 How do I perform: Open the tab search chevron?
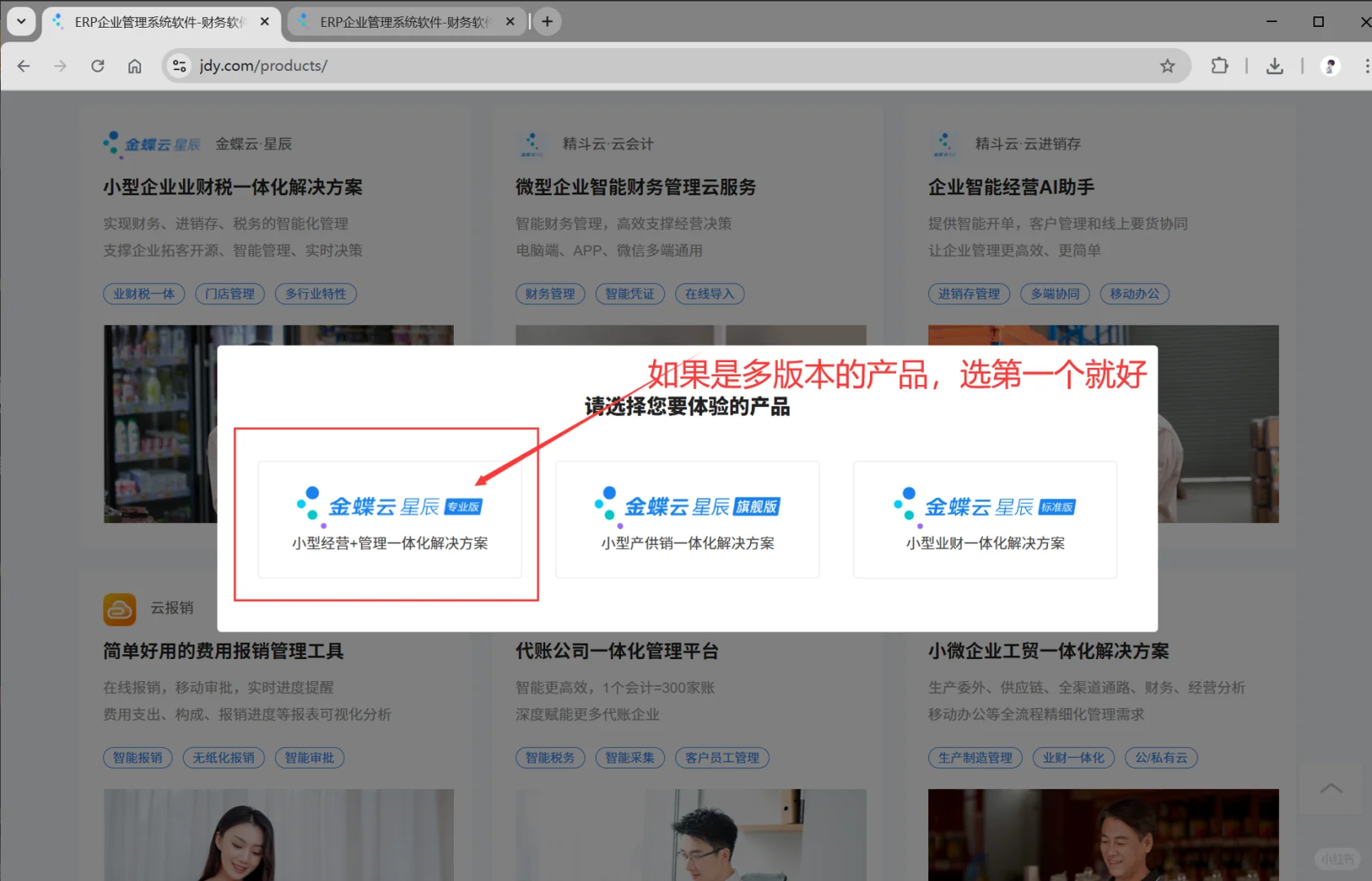click(x=20, y=21)
